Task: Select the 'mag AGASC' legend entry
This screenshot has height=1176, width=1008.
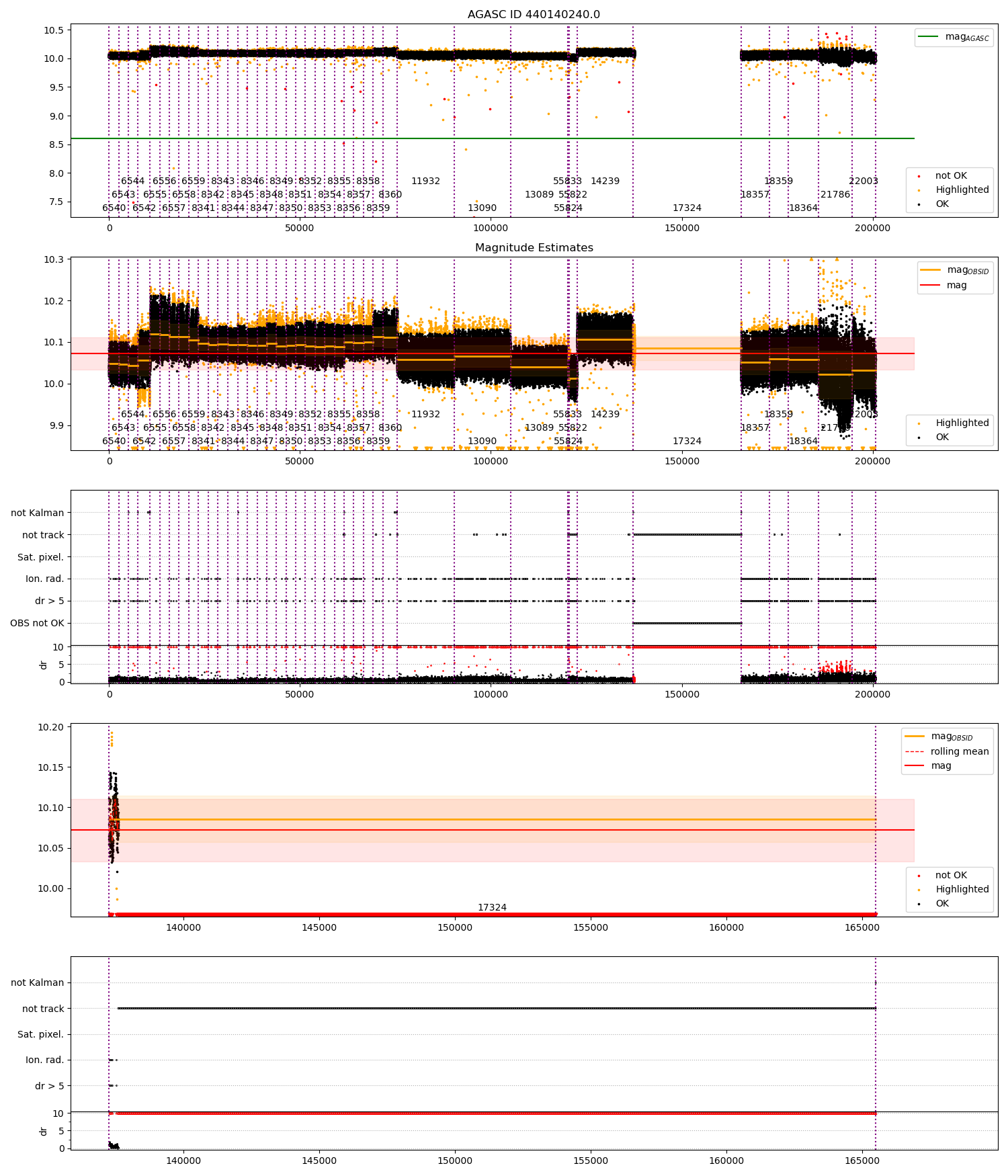Action: pos(954,37)
